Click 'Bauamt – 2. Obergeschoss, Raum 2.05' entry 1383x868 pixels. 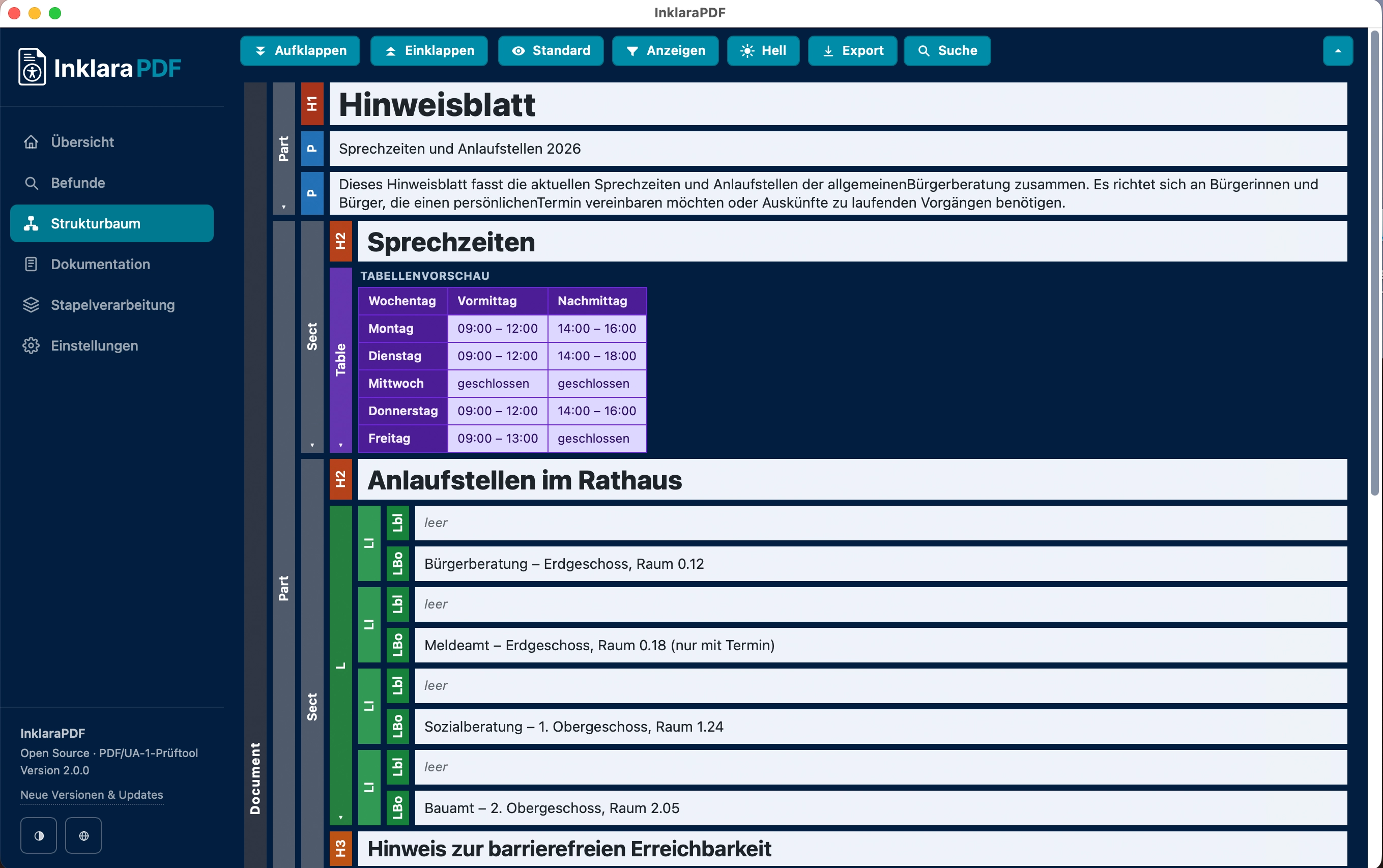(881, 808)
